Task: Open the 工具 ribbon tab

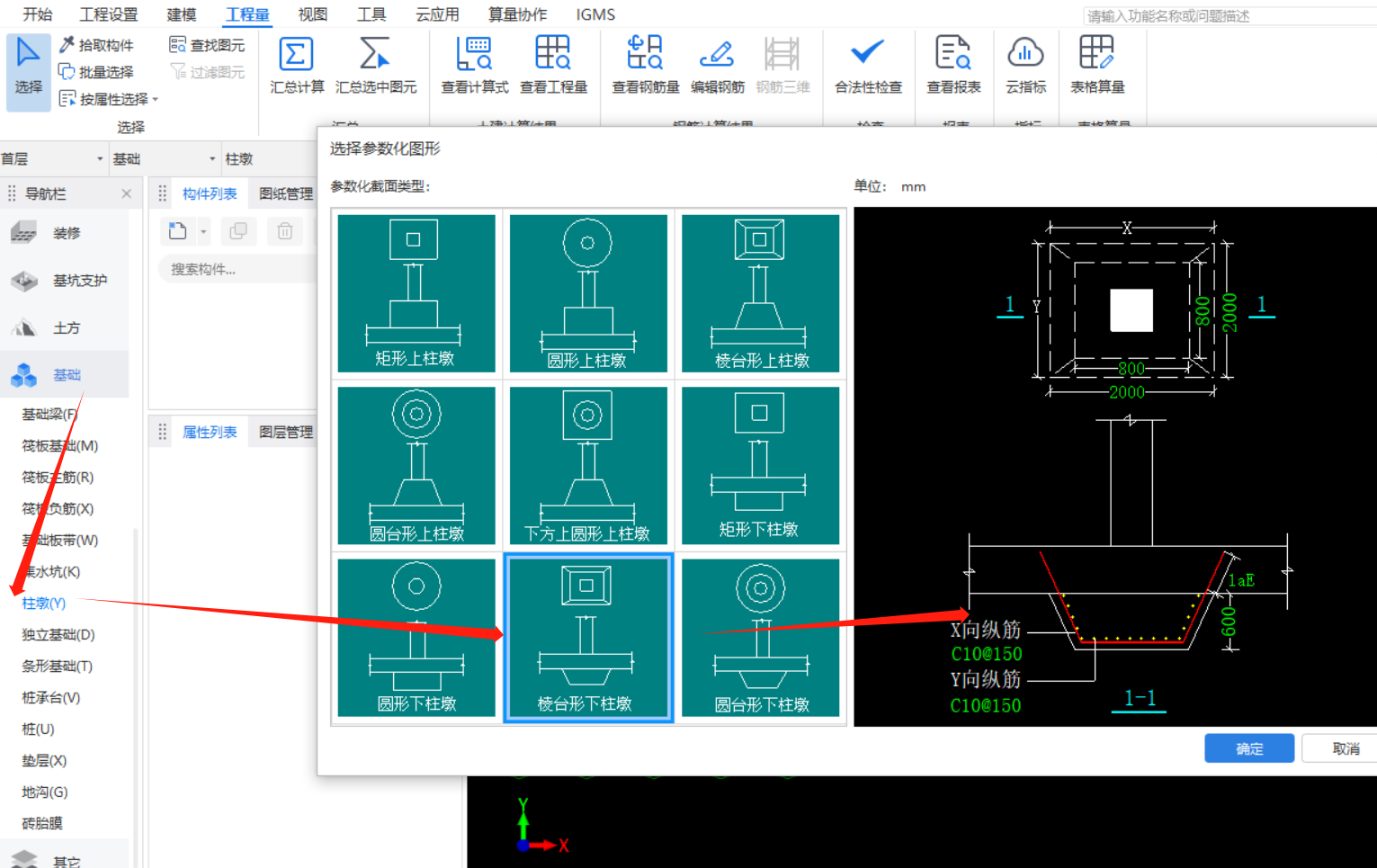Action: tap(371, 14)
